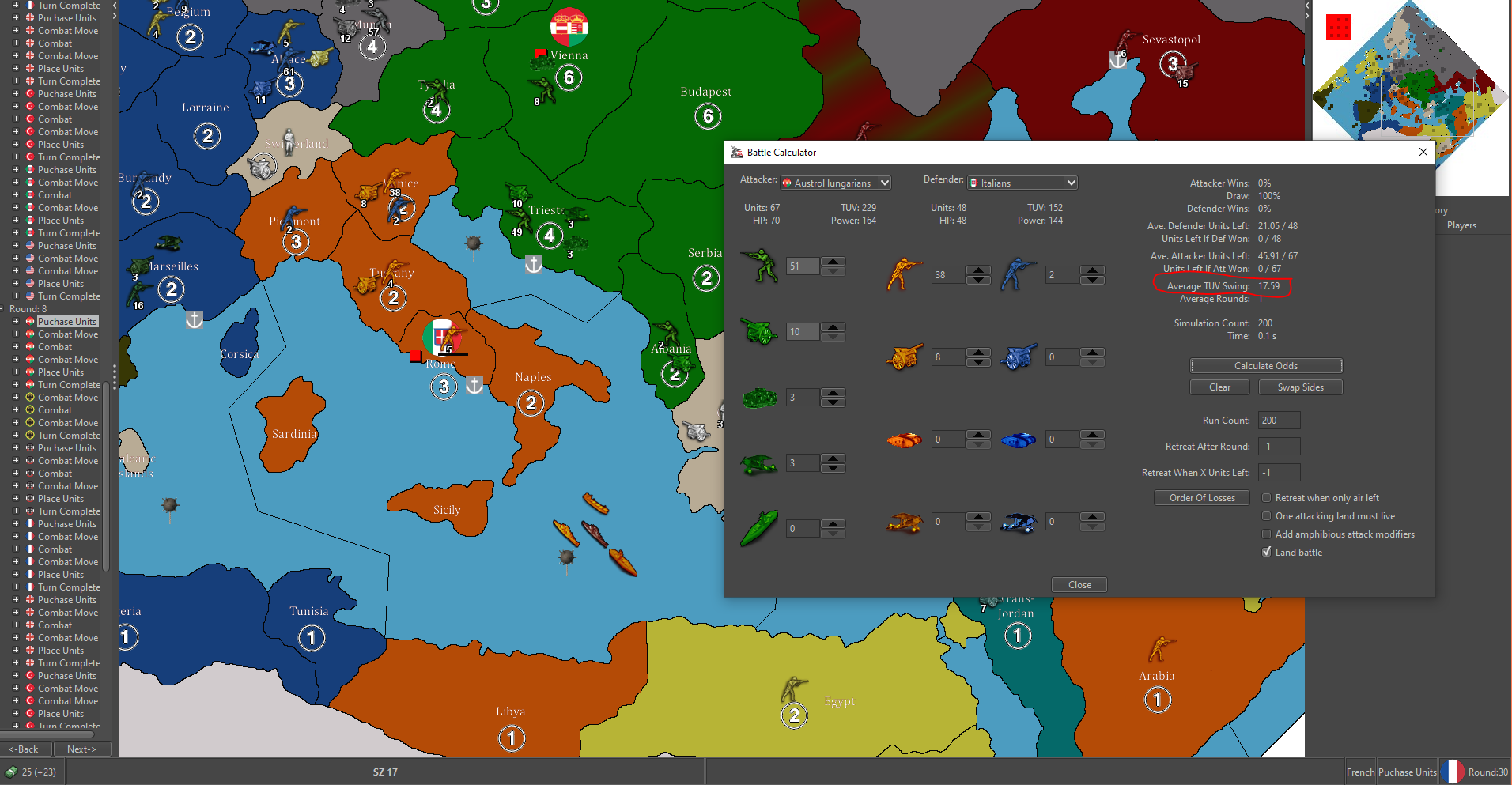Screen dimensions: 1512x785
Task: Click the green attacker artillery cannon icon
Action: [759, 331]
